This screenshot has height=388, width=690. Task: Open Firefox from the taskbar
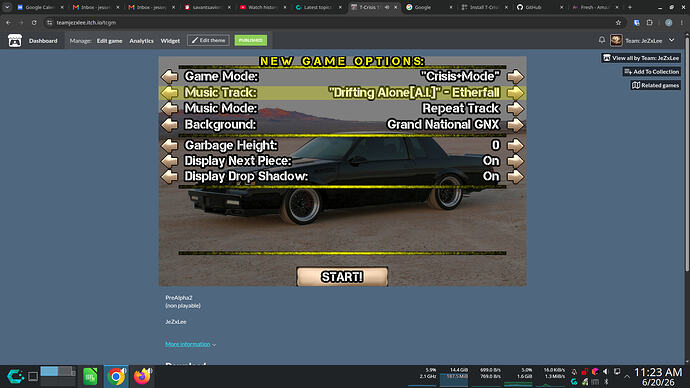142,377
